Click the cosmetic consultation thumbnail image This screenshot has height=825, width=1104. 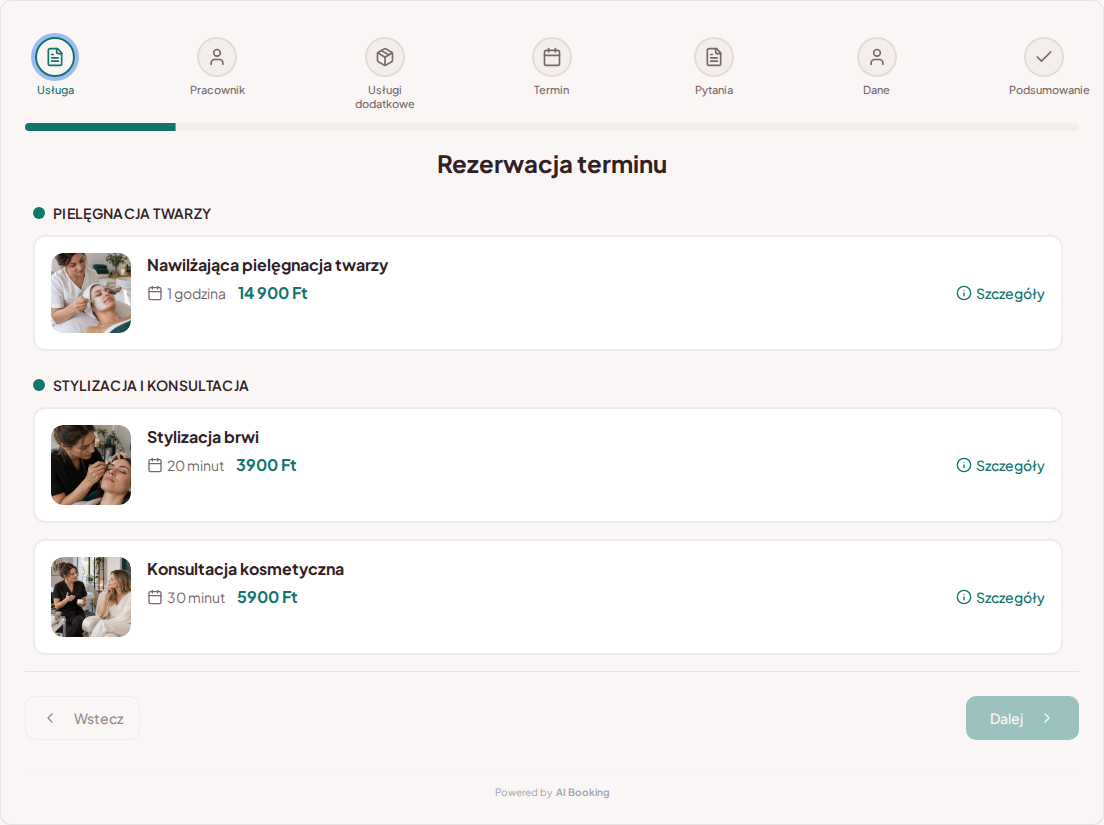pyautogui.click(x=91, y=597)
